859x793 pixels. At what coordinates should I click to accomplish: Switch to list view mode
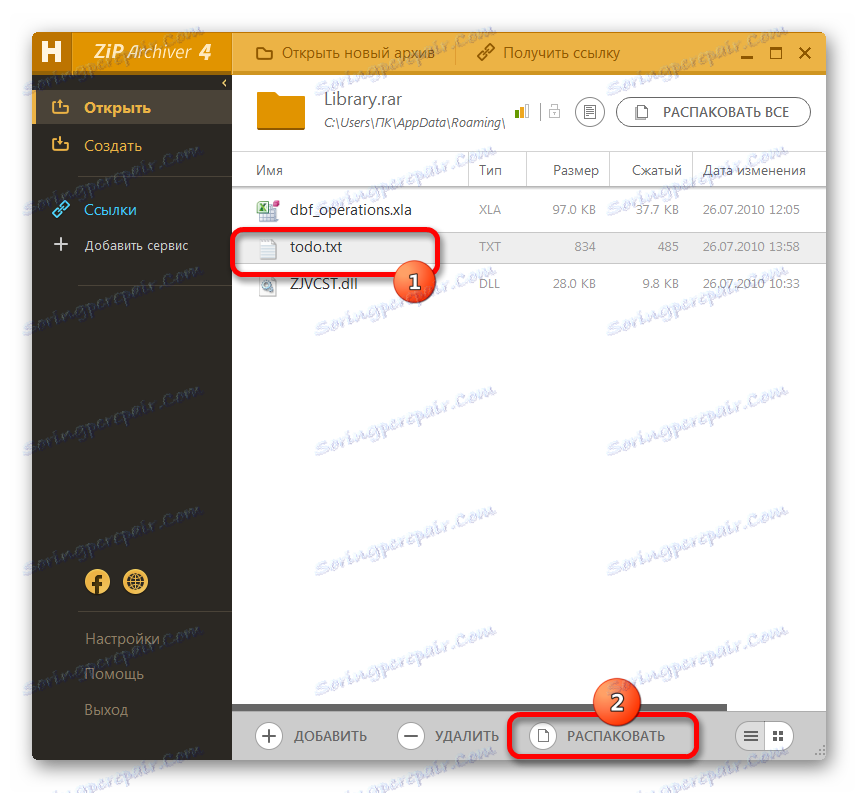tap(751, 736)
